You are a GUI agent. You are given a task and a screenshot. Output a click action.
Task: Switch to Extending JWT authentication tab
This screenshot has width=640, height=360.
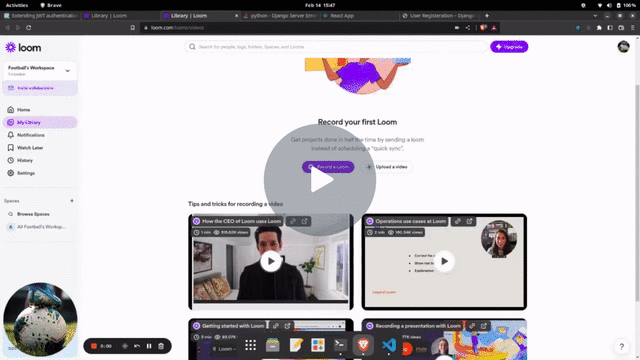41,16
